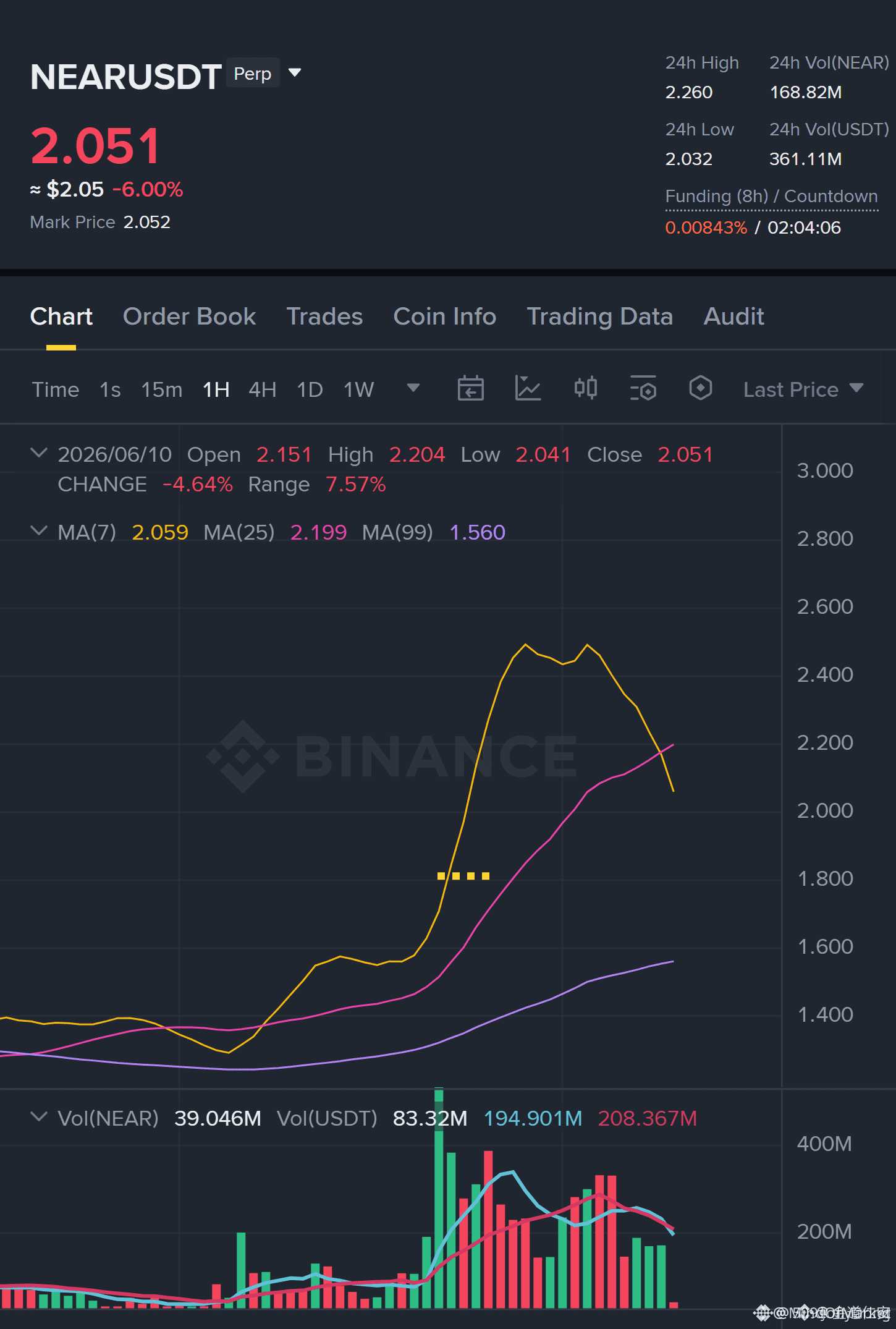Click the funding rate 0.00843%
The width and height of the screenshot is (896, 1329).
click(x=706, y=227)
